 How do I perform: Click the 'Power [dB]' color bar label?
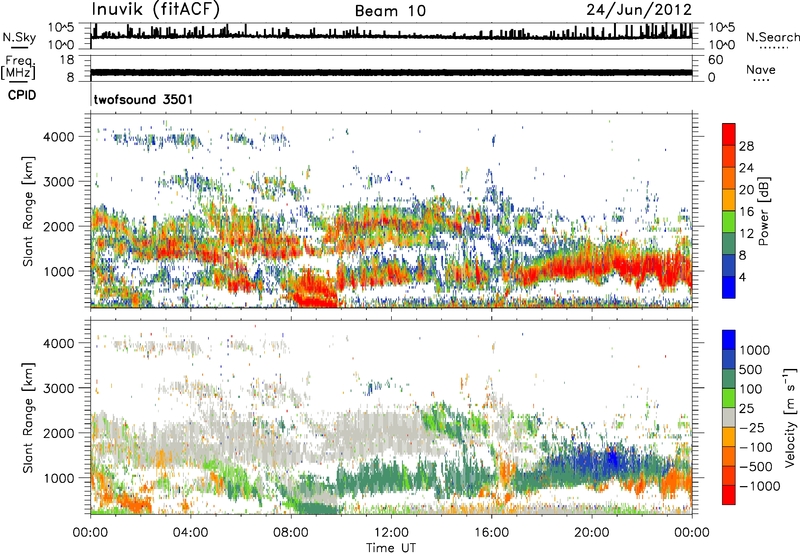763,211
